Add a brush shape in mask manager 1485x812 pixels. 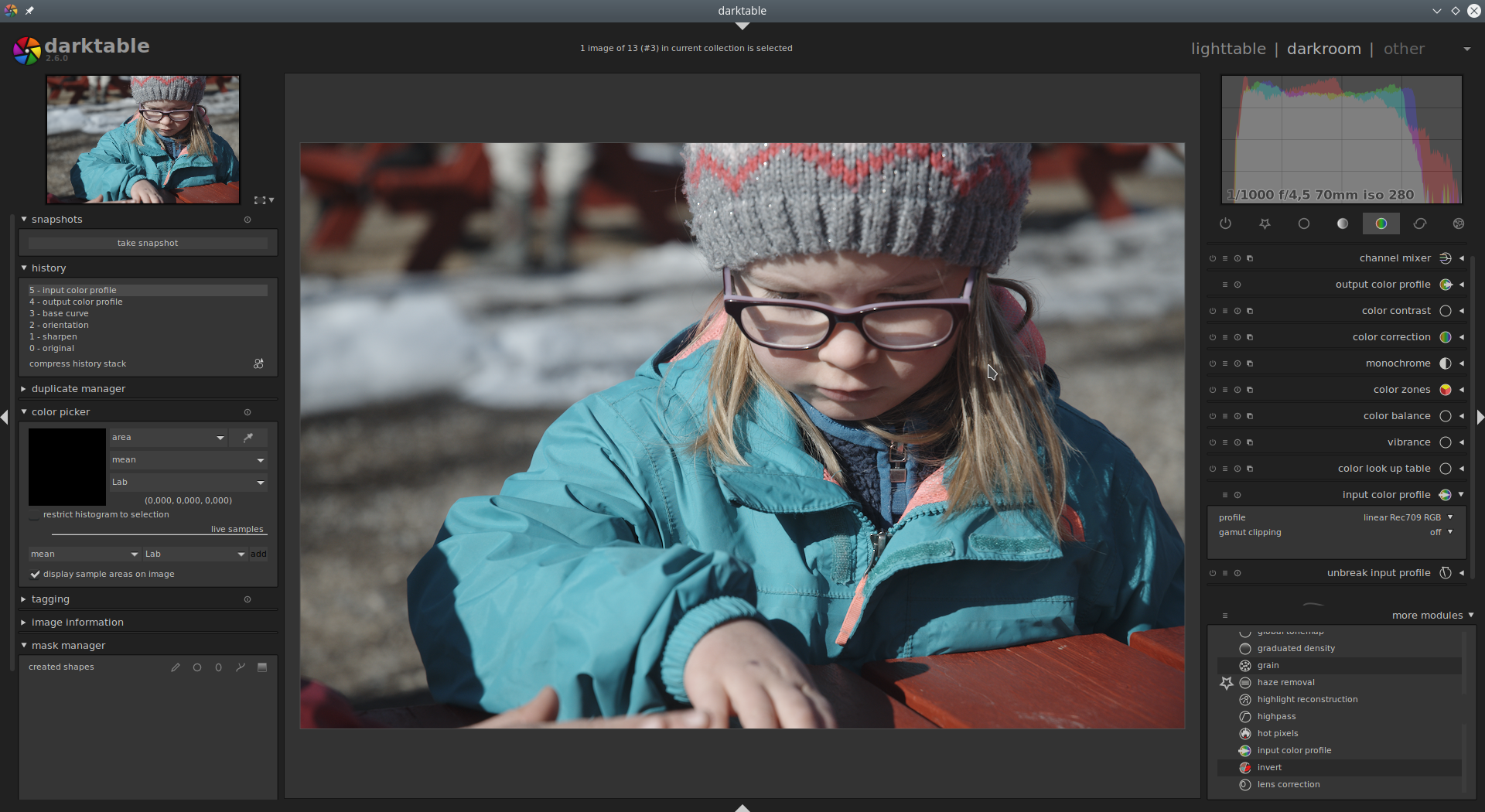tap(176, 667)
